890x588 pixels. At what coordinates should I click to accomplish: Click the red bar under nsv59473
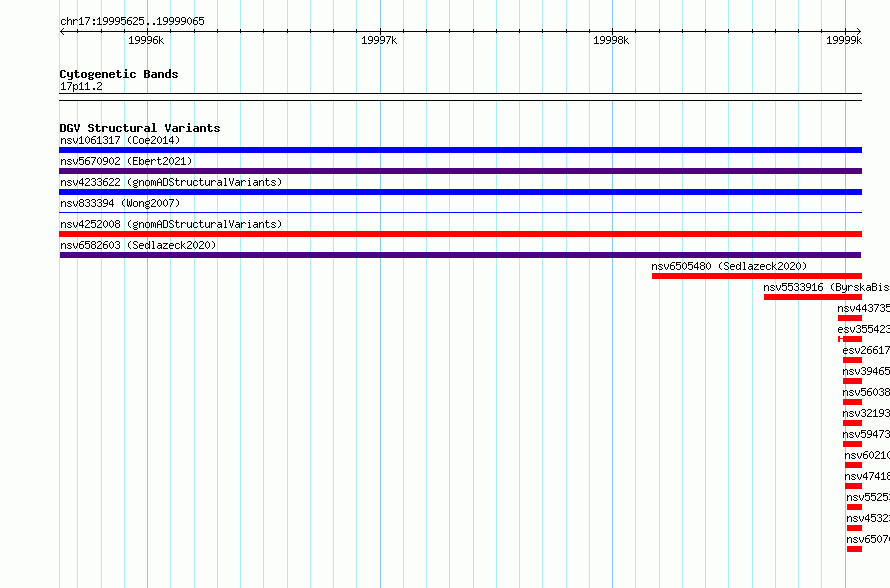click(x=853, y=444)
